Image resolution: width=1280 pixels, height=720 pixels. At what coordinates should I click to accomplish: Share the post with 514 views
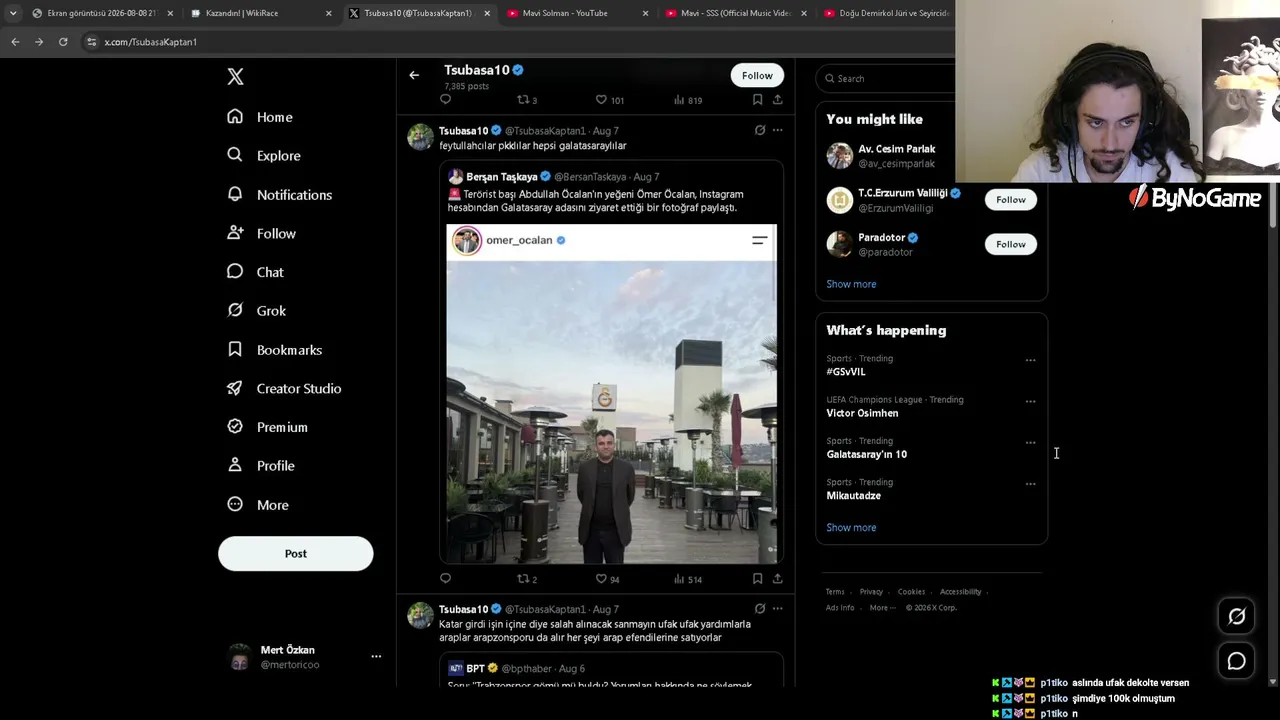coord(778,578)
